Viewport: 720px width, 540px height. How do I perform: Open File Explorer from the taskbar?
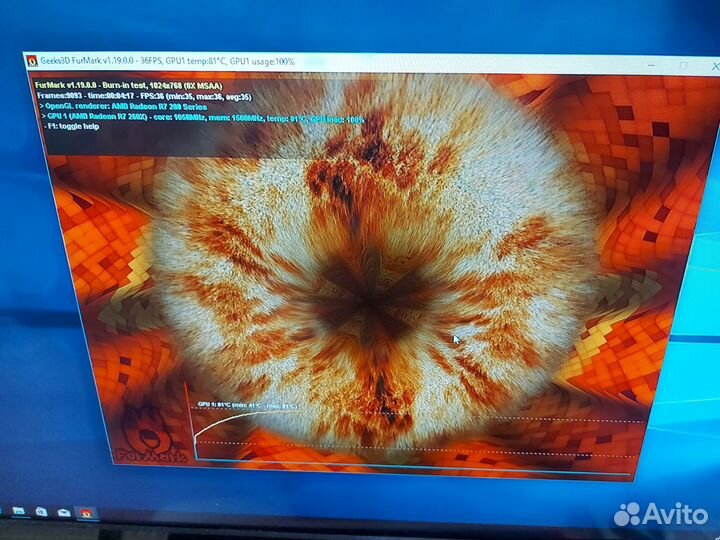pyautogui.click(x=18, y=511)
